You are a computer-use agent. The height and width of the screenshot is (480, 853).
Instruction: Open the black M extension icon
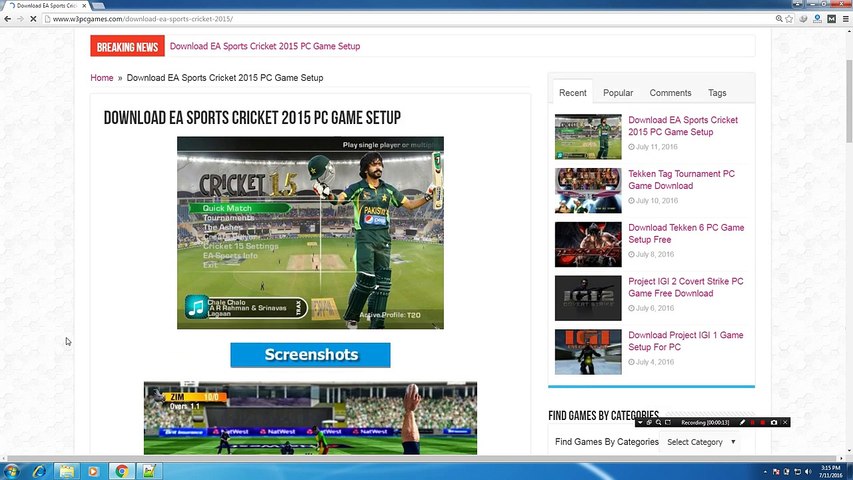click(831, 19)
